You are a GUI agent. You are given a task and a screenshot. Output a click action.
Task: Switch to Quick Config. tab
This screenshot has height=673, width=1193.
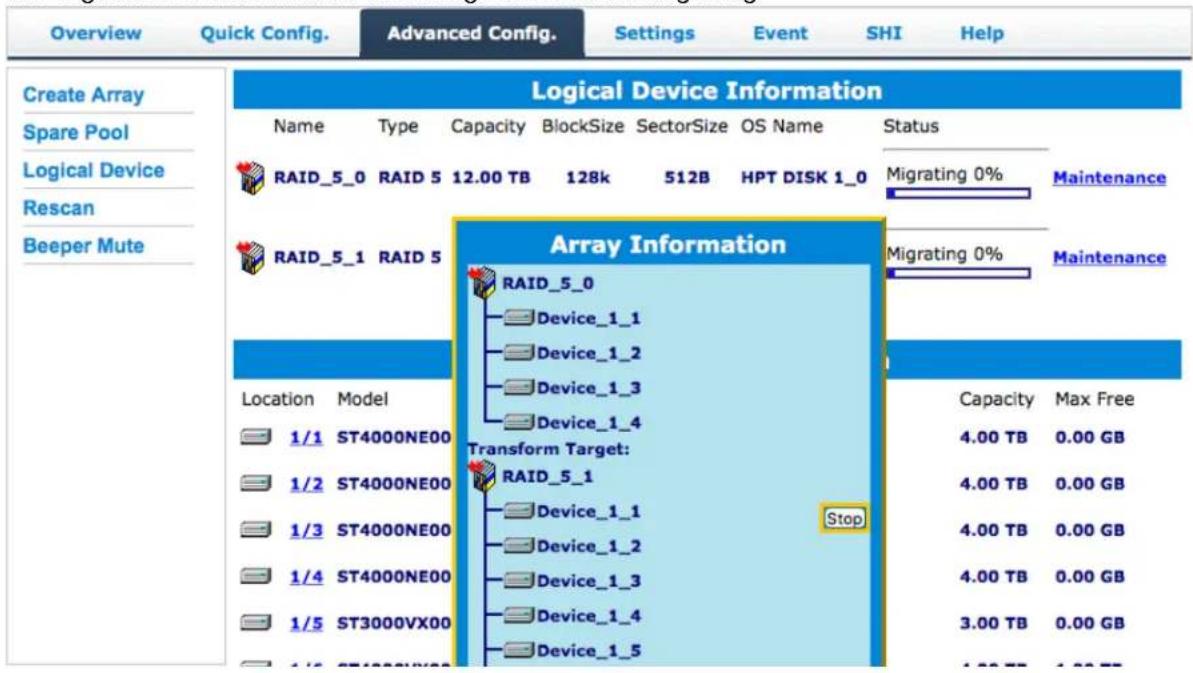coord(264,33)
